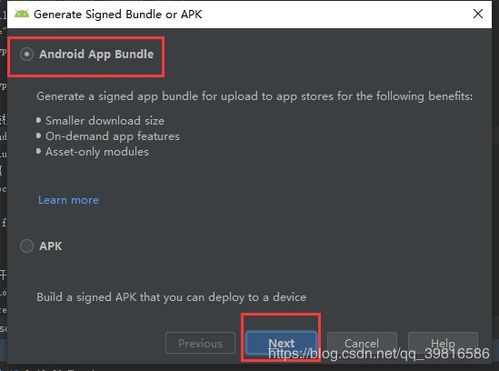Click the 'Smaller download size' bullet item
The image size is (499, 371).
105,121
